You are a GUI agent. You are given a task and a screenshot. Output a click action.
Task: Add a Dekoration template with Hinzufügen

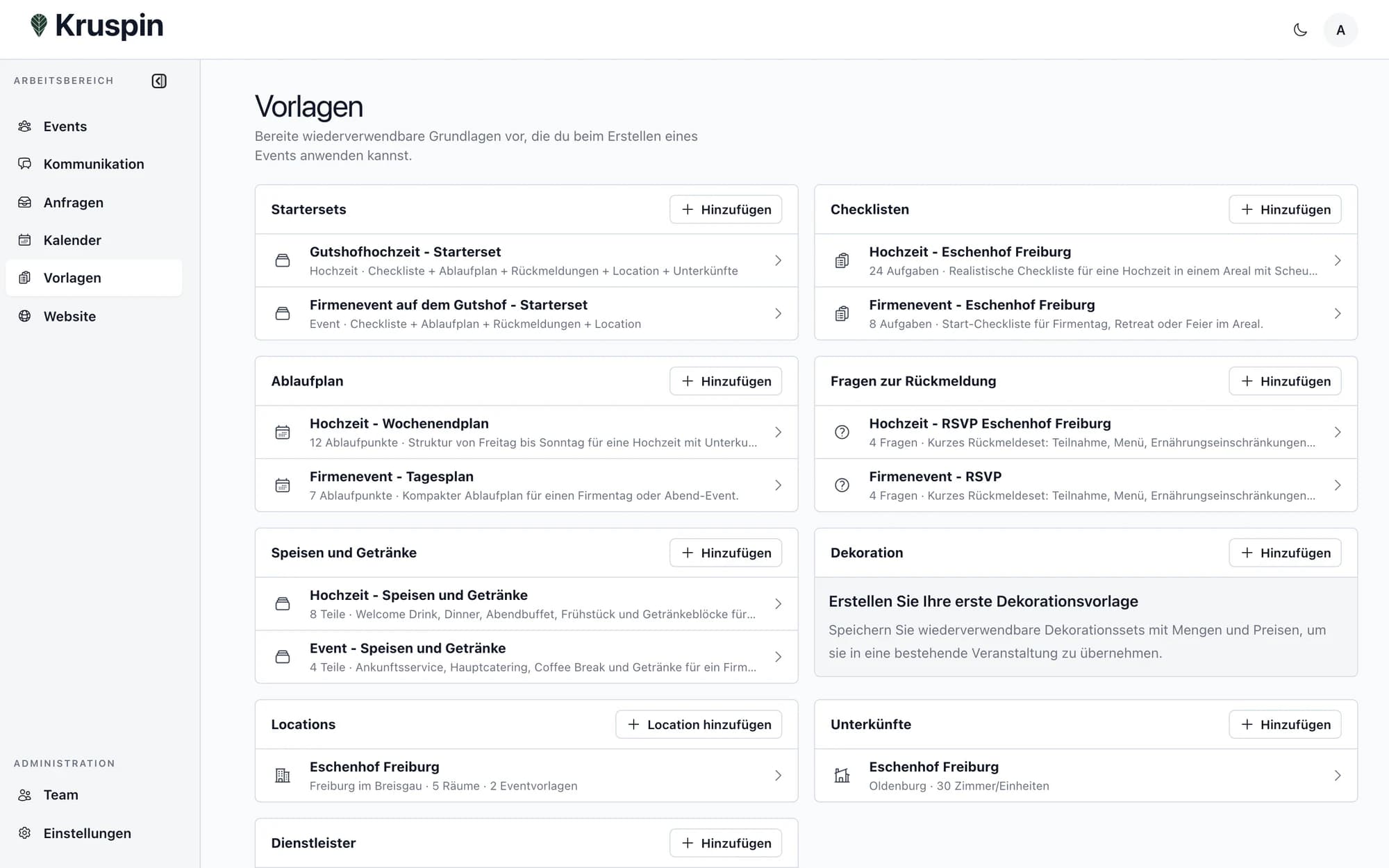[x=1285, y=553]
